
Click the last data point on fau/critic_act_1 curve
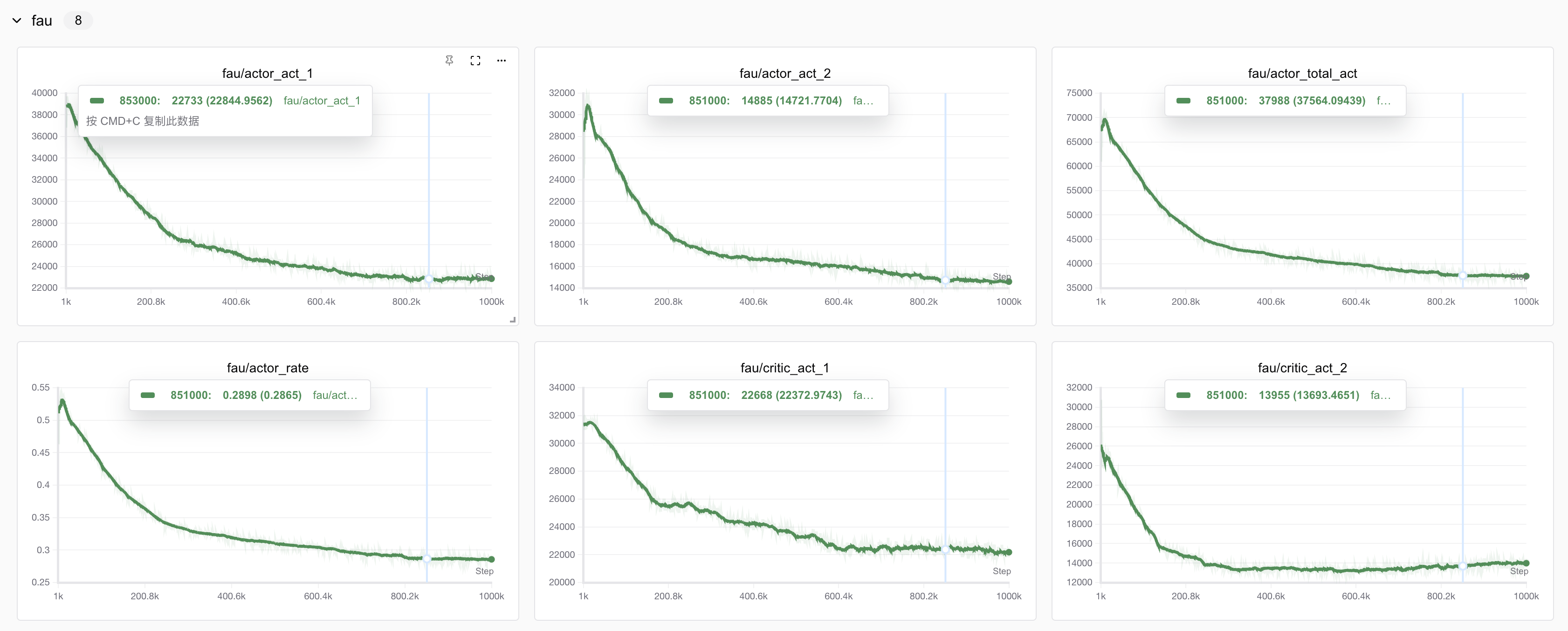pyautogui.click(x=1009, y=553)
